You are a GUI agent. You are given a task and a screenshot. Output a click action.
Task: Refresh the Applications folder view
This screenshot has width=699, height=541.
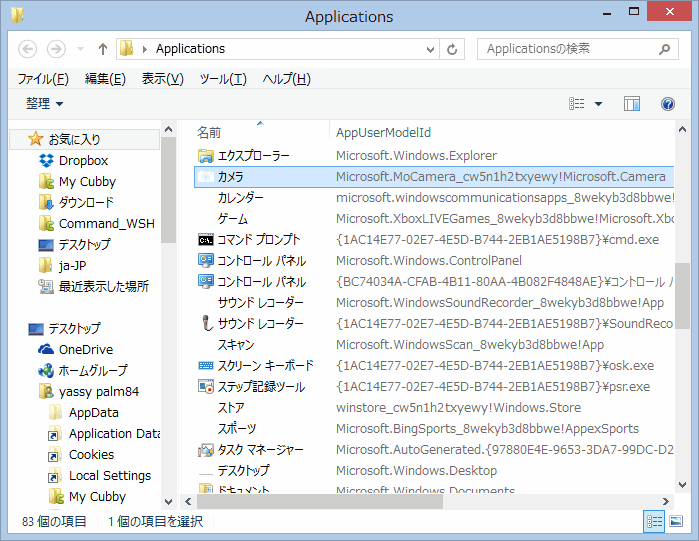click(x=452, y=49)
